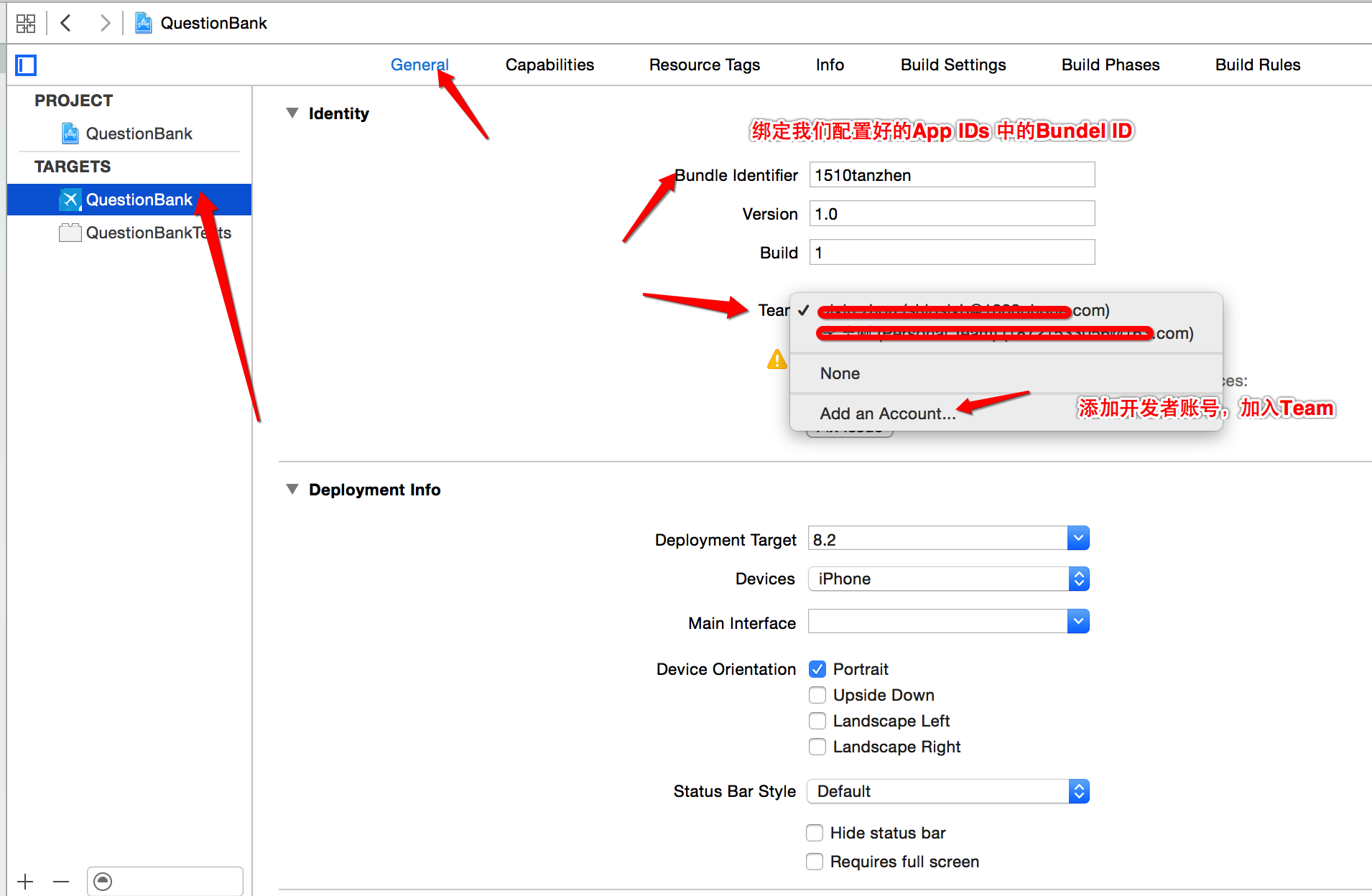This screenshot has height=896, width=1372.
Task: Select the QuestionBankTests target
Action: [144, 233]
